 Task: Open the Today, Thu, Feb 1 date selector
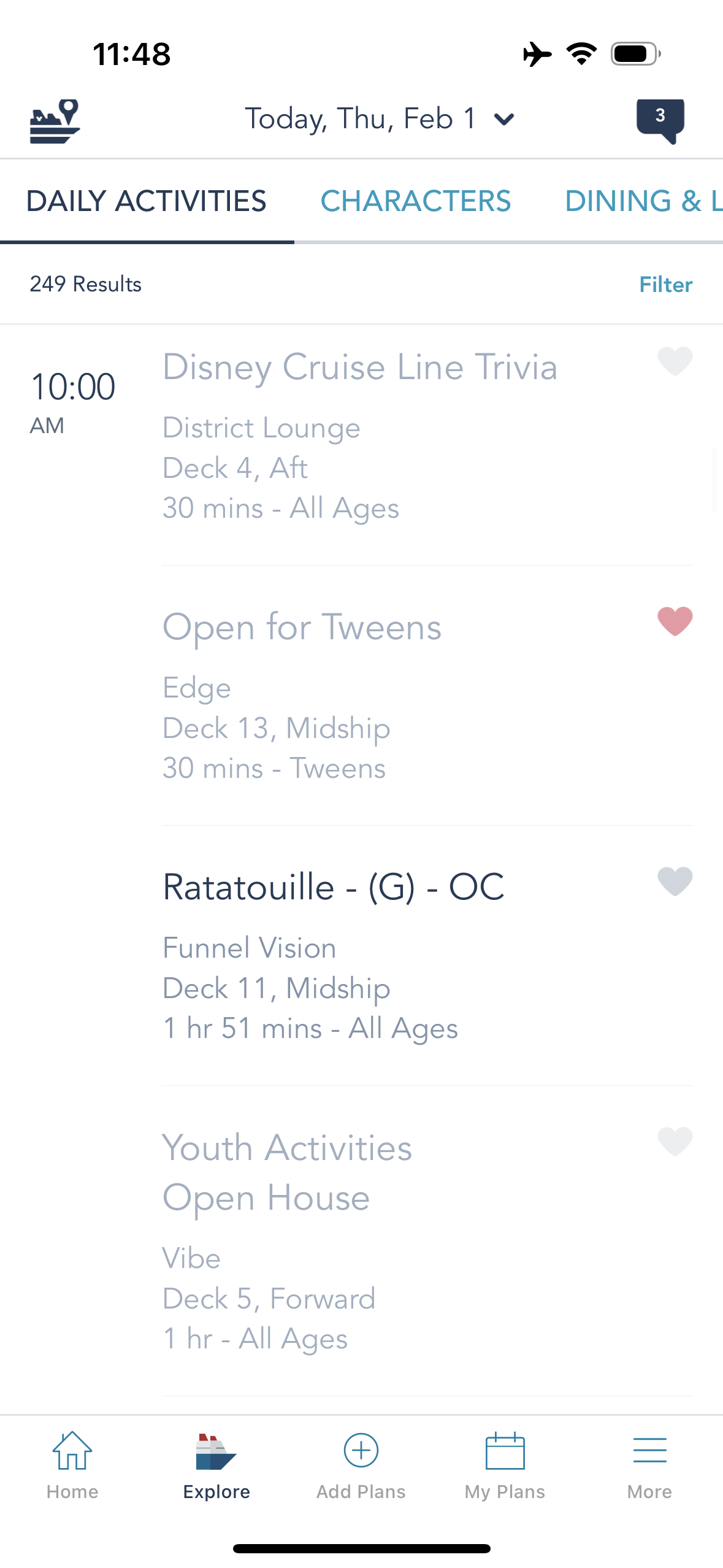click(x=361, y=119)
